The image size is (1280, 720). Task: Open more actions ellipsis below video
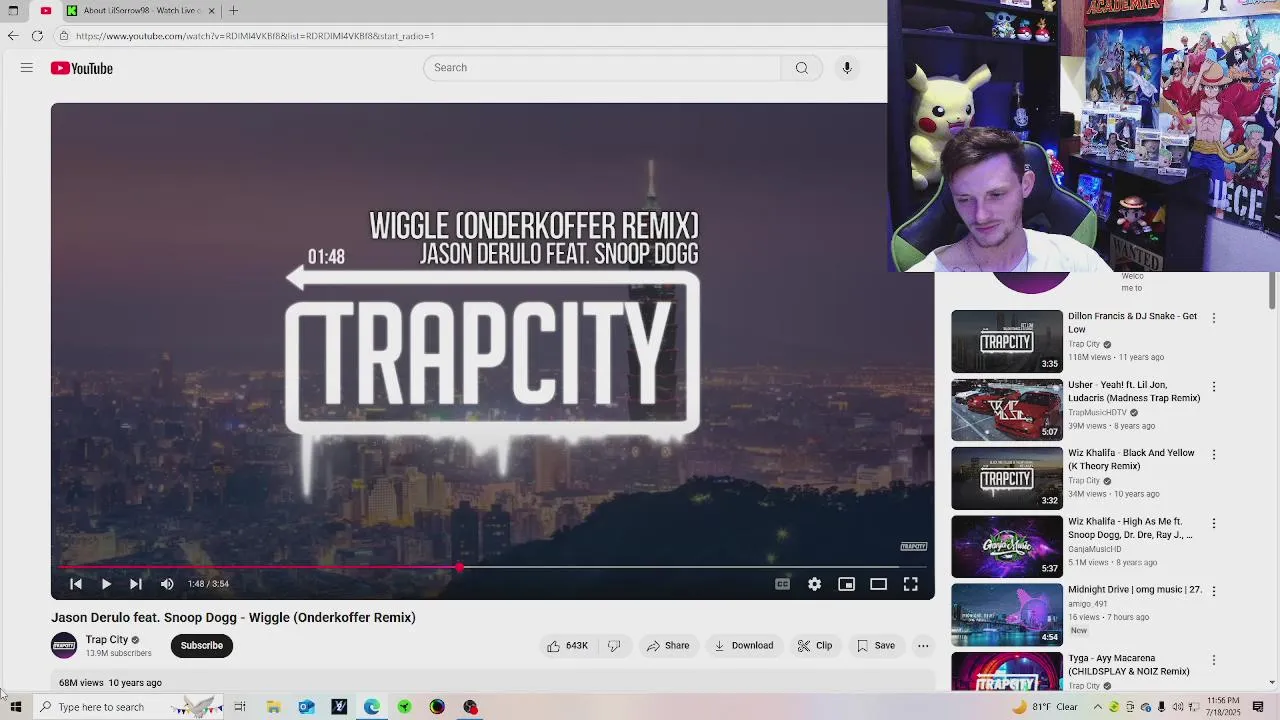(x=923, y=646)
